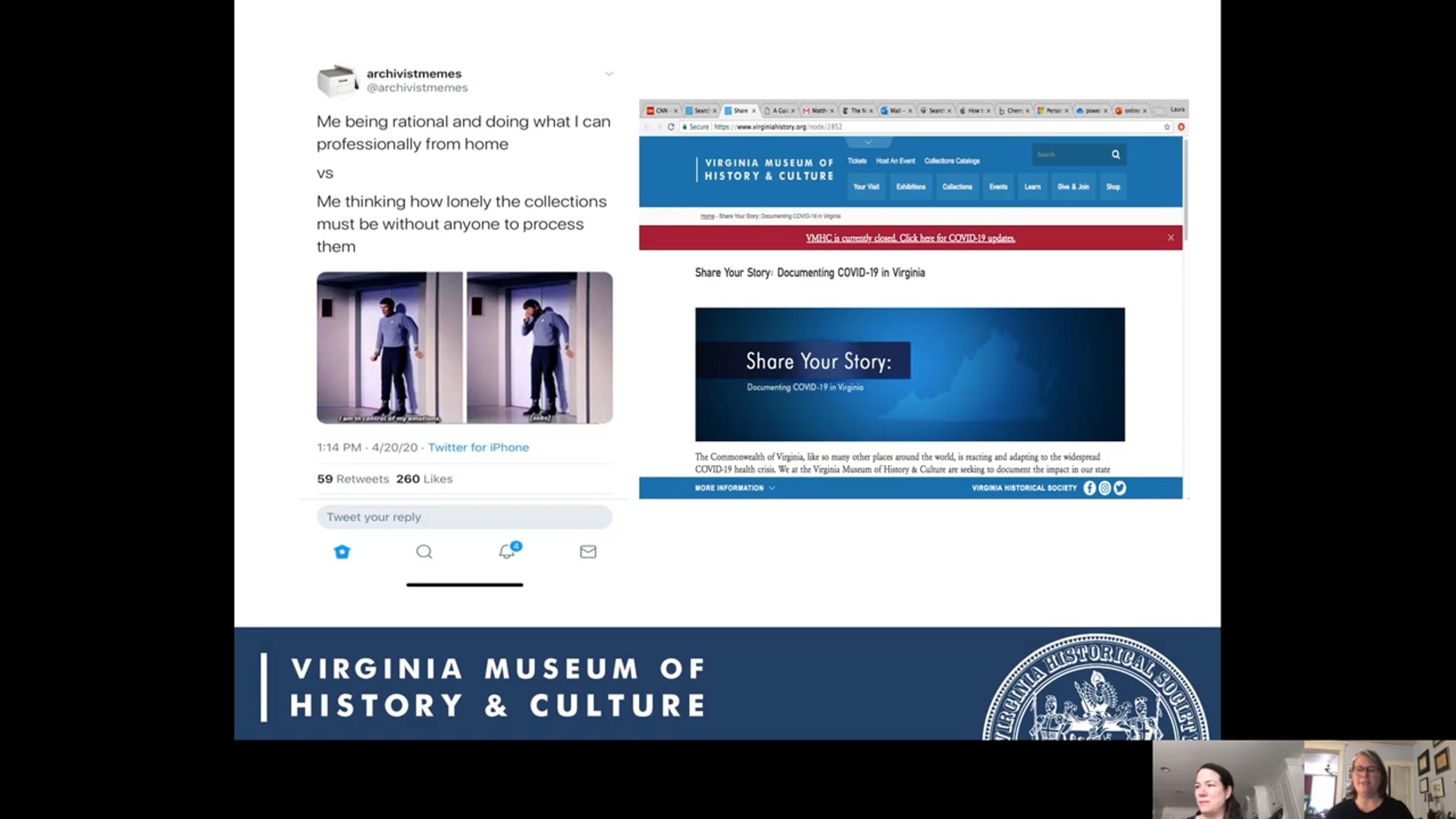1456x819 pixels.
Task: Bookmark page with the star icon
Action: 1167,127
